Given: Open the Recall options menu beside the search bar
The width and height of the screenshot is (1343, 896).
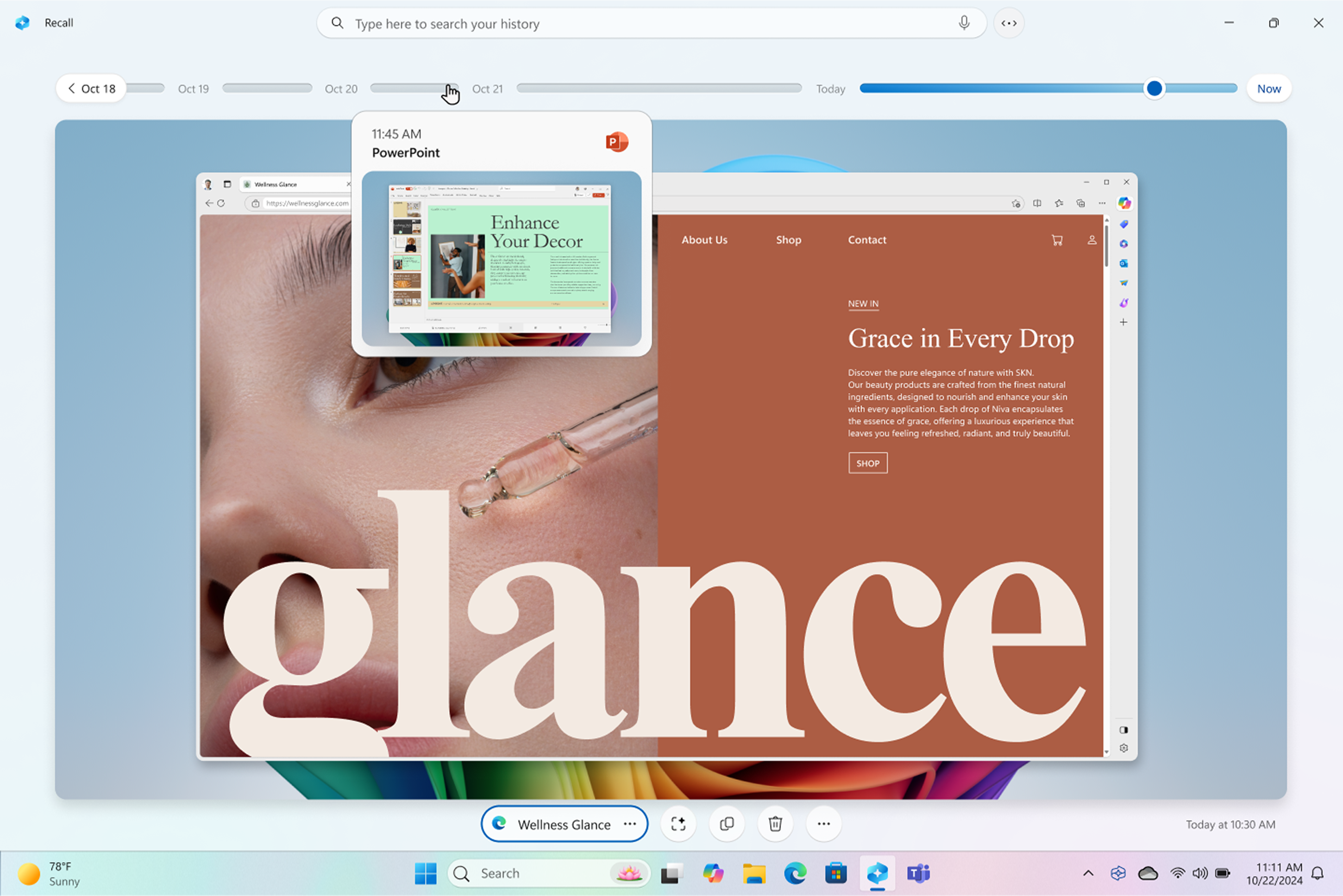Looking at the screenshot, I should tap(1009, 23).
